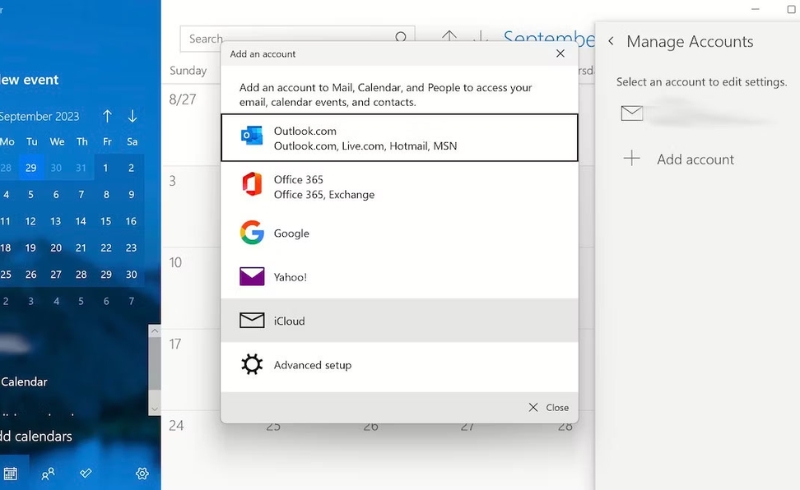The height and width of the screenshot is (490, 800).
Task: Select date 22 in mini calendar
Action: pos(106,248)
